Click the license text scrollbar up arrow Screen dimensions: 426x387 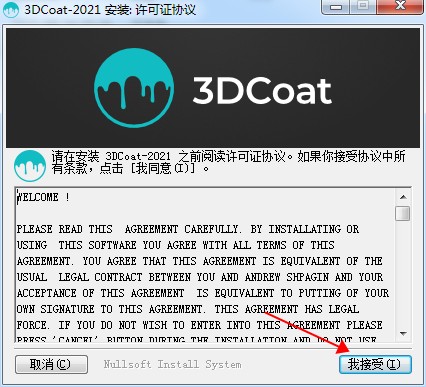point(403,197)
